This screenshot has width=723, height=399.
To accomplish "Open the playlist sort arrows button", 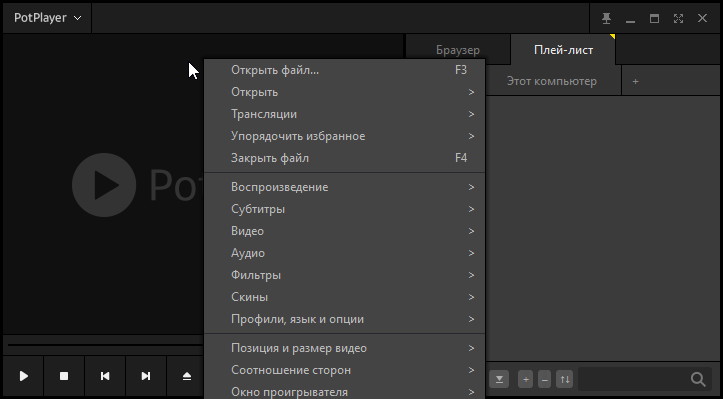I will click(565, 380).
